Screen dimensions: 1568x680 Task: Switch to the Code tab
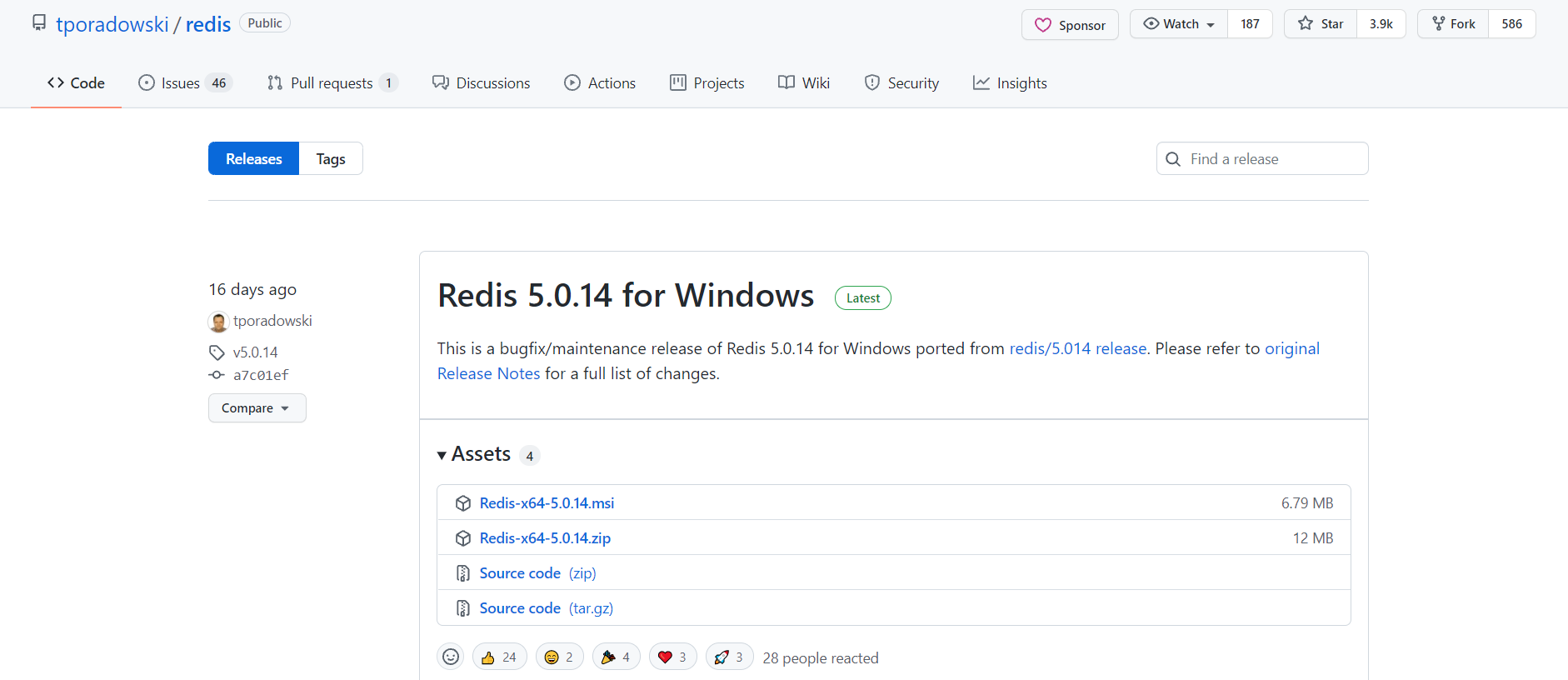tap(76, 83)
